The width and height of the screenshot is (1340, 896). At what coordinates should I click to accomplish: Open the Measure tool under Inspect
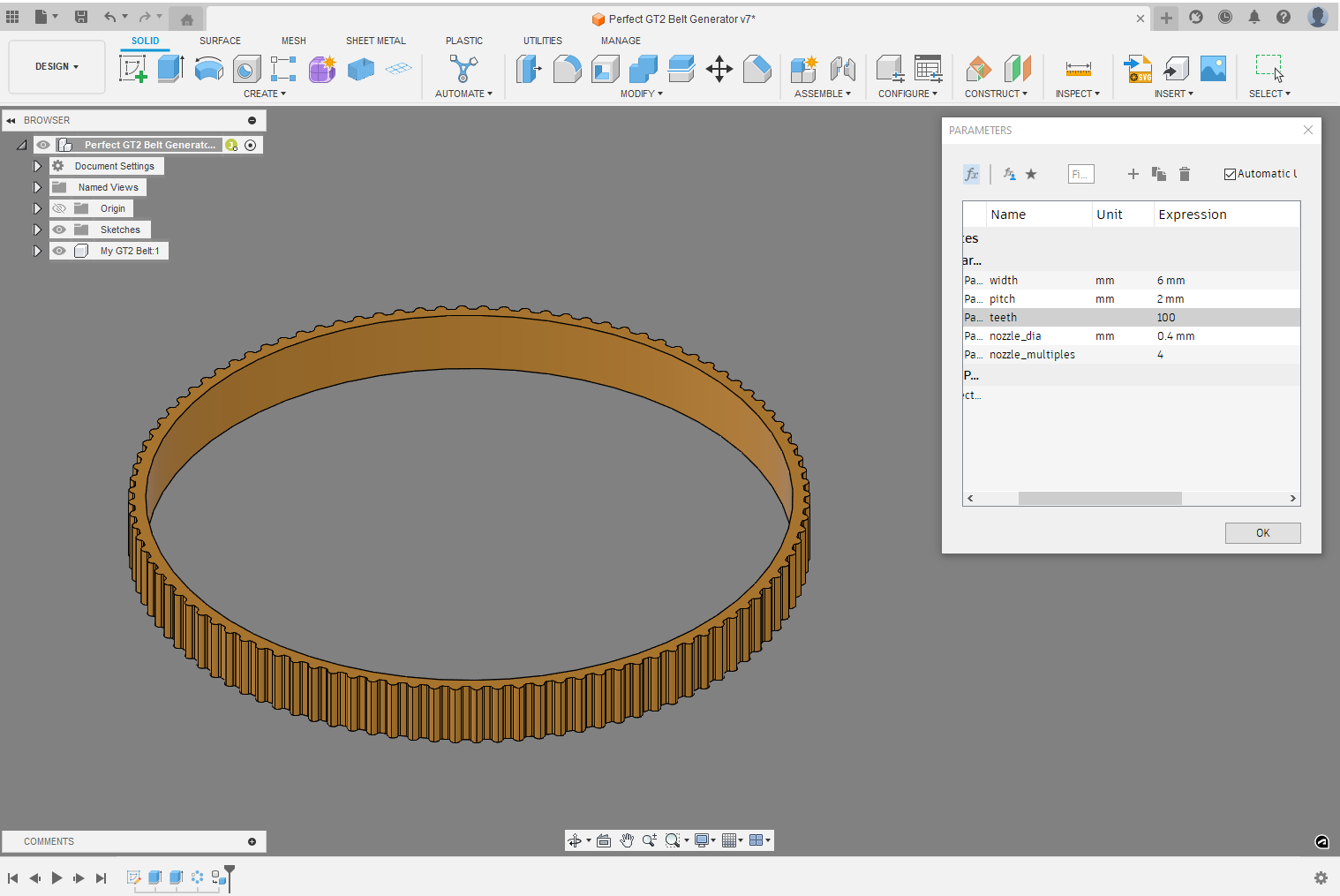click(x=1078, y=69)
